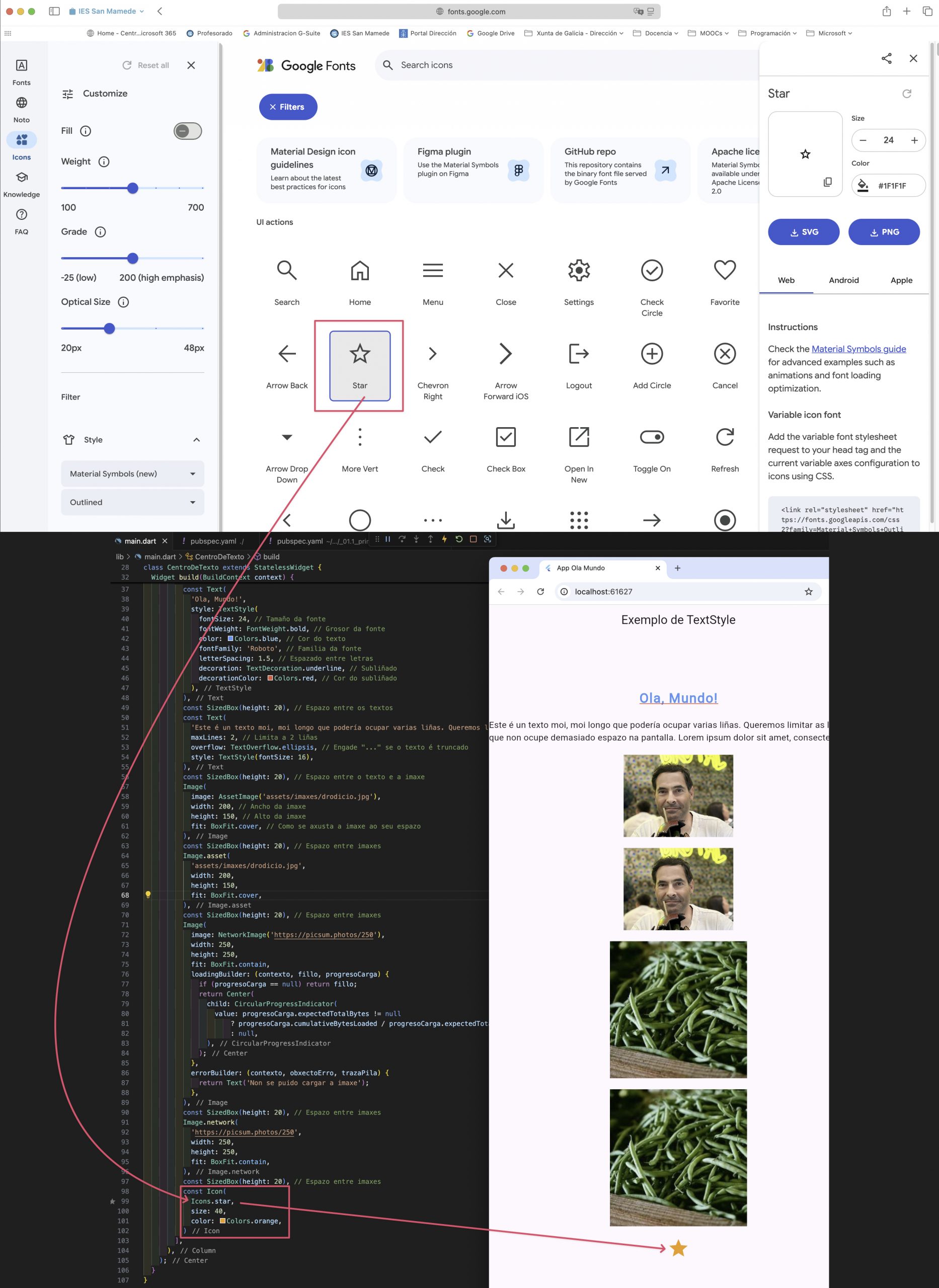Click the Add Circle icon

pyautogui.click(x=651, y=354)
